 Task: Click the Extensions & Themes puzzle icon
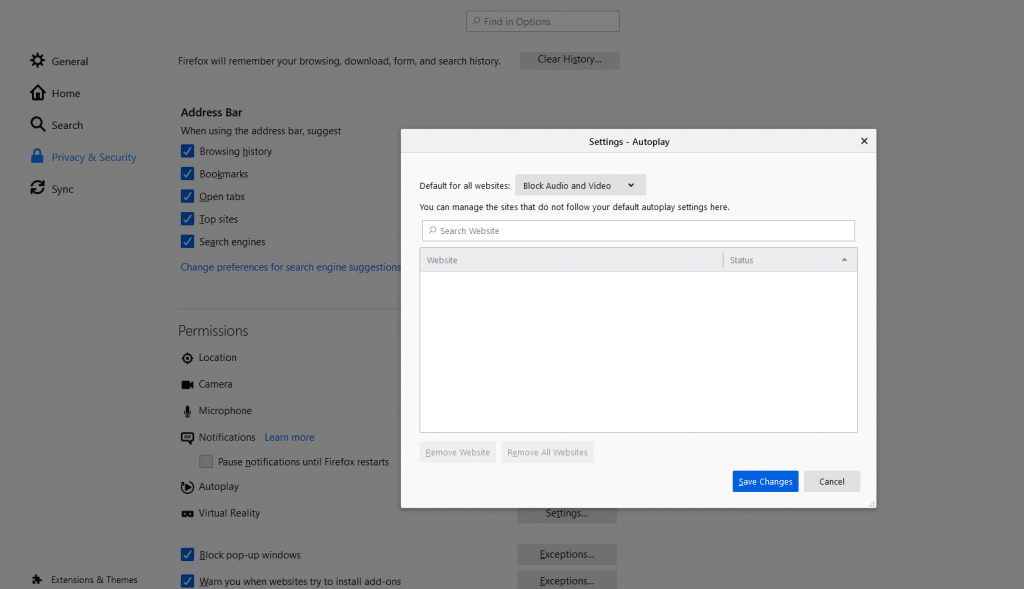(35, 578)
